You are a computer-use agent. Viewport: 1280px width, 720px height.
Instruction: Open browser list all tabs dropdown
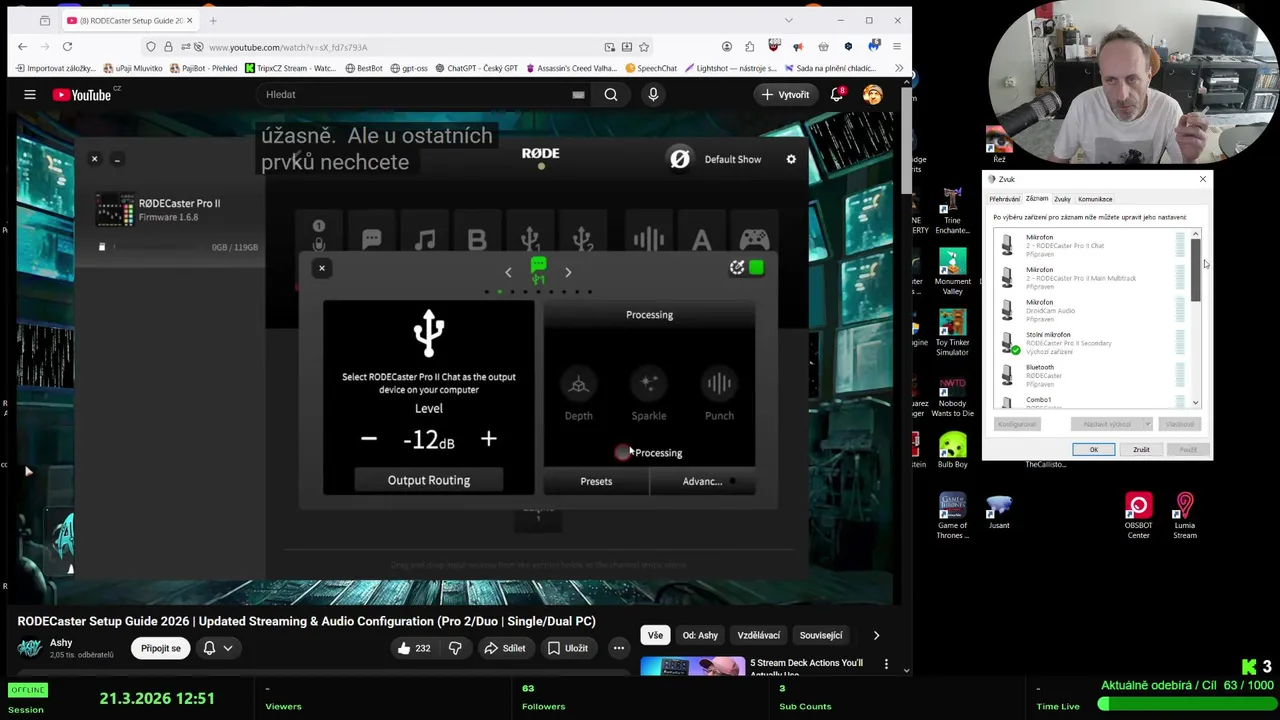[x=788, y=20]
